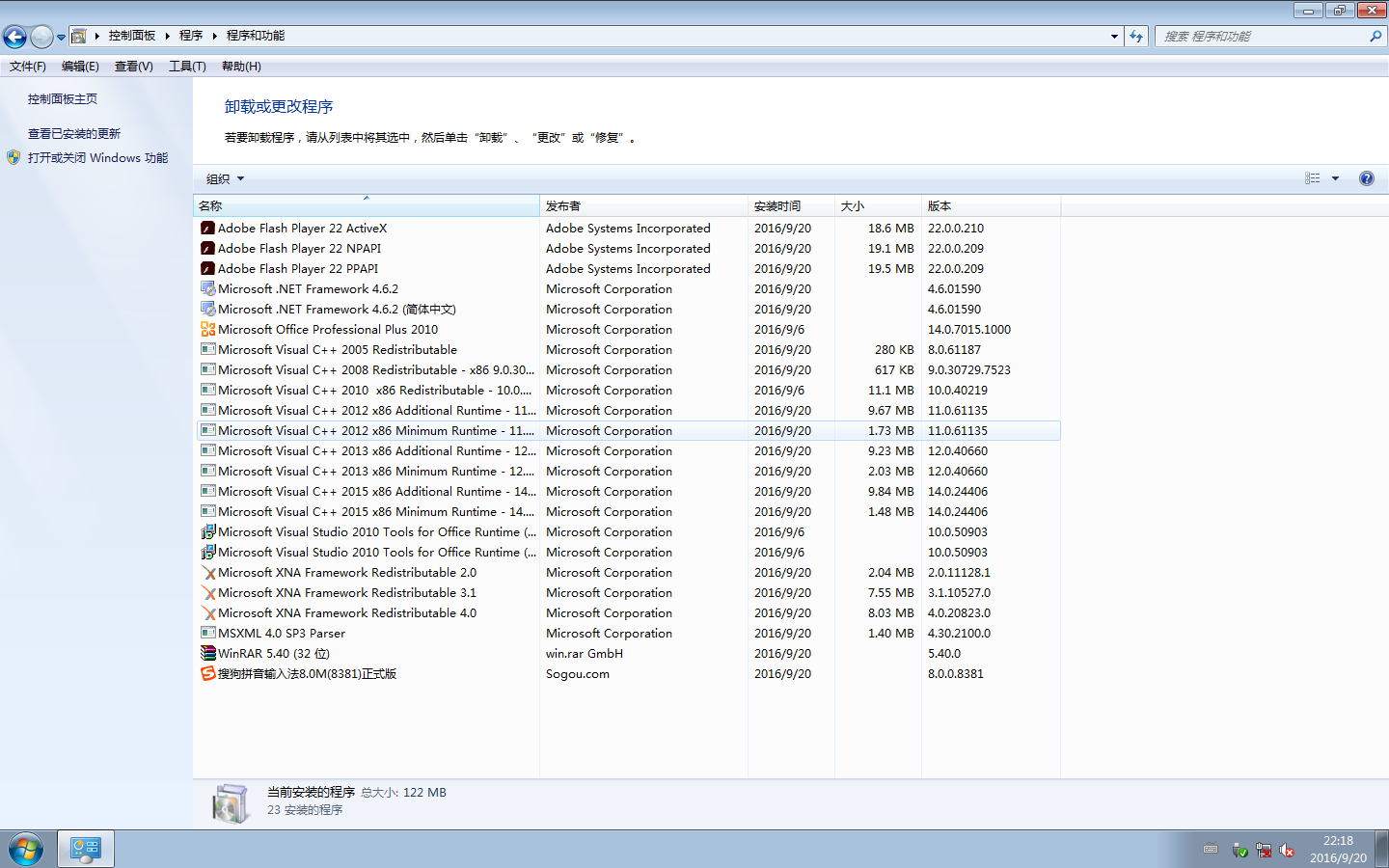Select Visual C++ 2012 x86 Minimum Runtime
This screenshot has height=868, width=1389.
[x=628, y=431]
